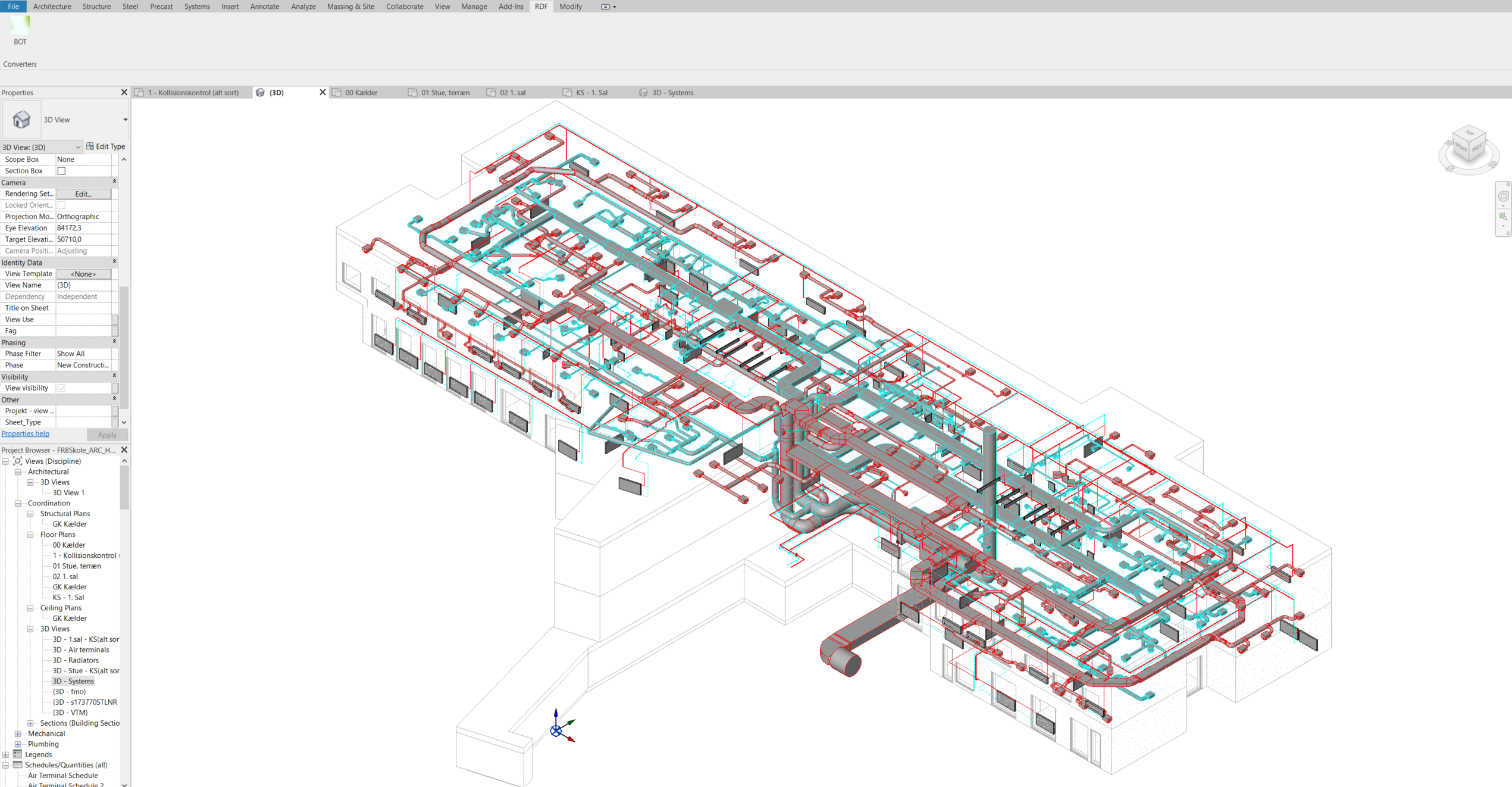Close the Properties panel
The image size is (1512, 787).
[x=124, y=92]
